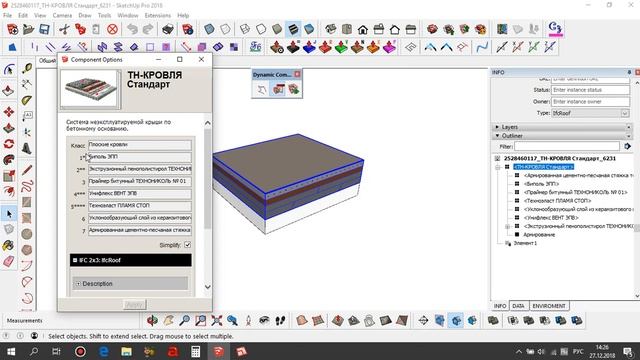
Task: Select the Orbit tool in bottom toolbar
Action: click(x=152, y=320)
